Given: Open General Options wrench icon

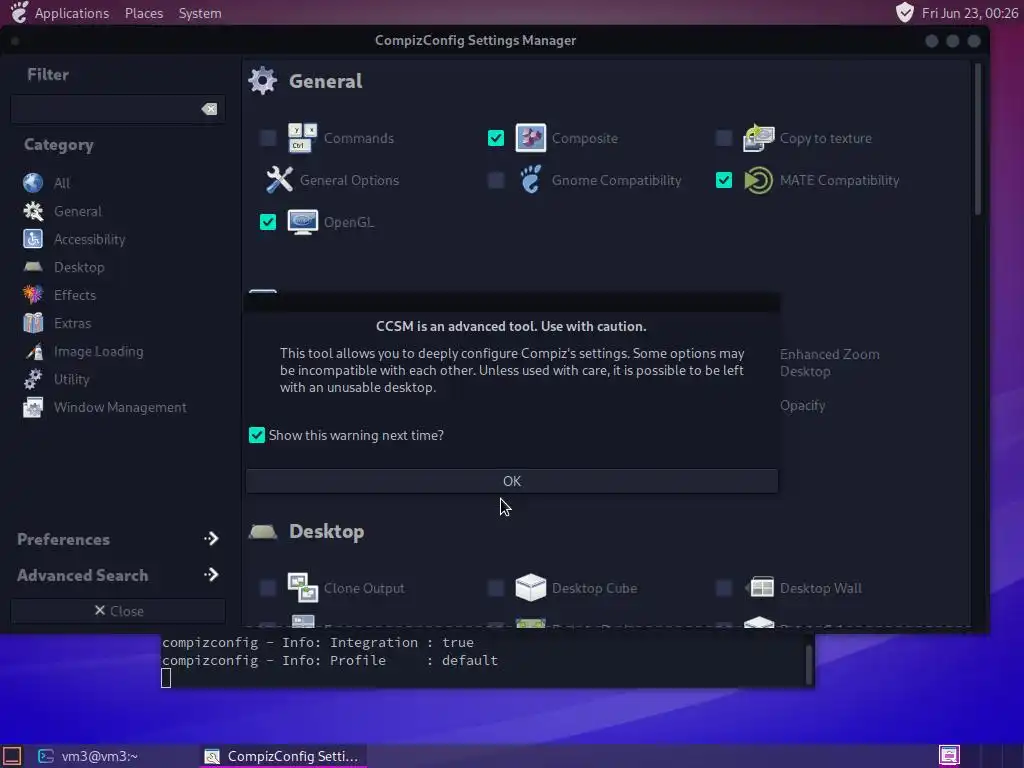Looking at the screenshot, I should tap(280, 180).
